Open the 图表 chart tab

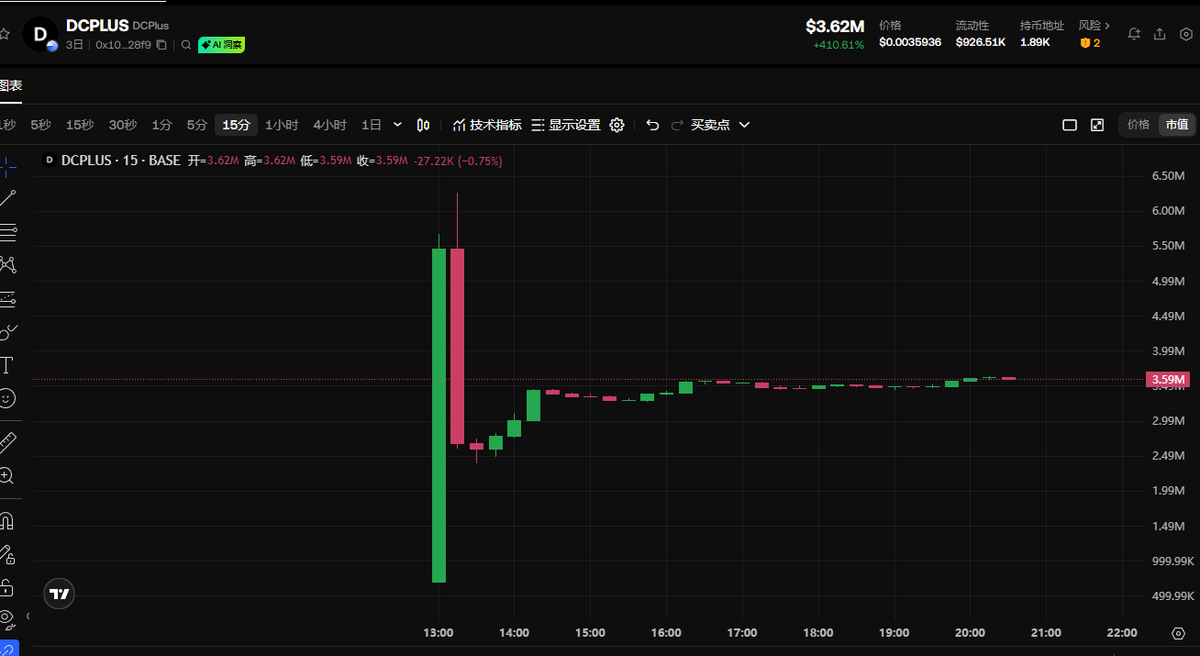pyautogui.click(x=10, y=86)
